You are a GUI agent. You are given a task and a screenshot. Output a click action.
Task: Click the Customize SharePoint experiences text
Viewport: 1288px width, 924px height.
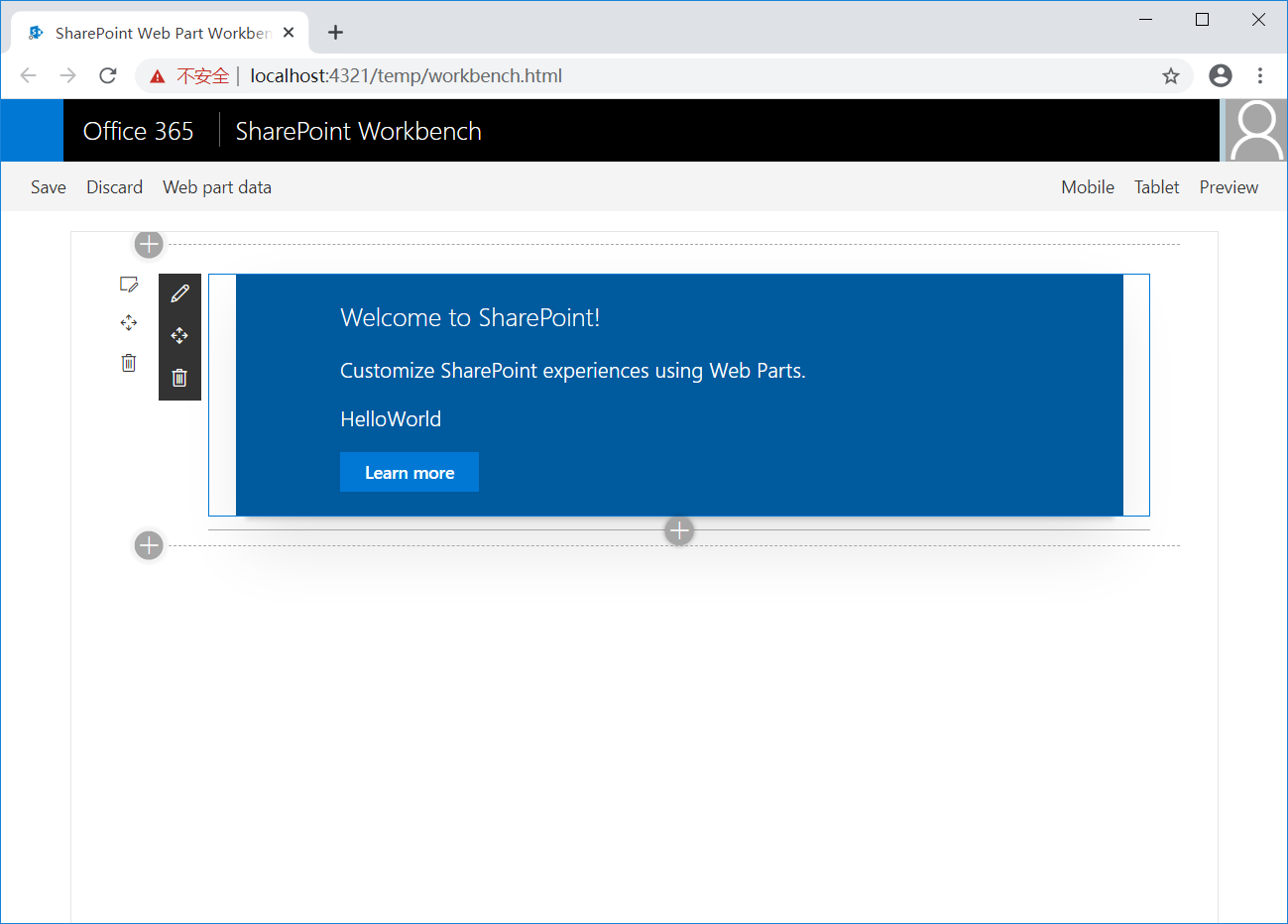point(573,371)
